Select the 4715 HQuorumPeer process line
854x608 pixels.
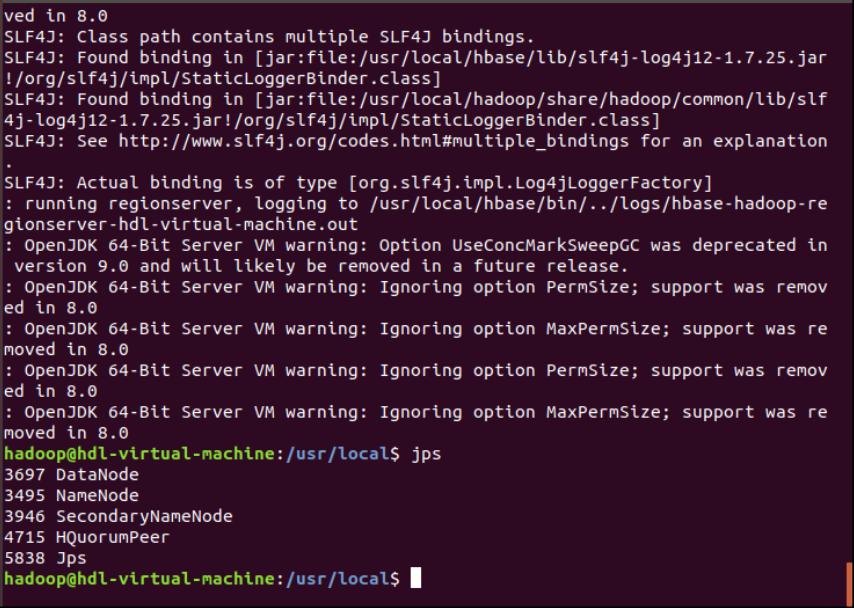[x=87, y=537]
